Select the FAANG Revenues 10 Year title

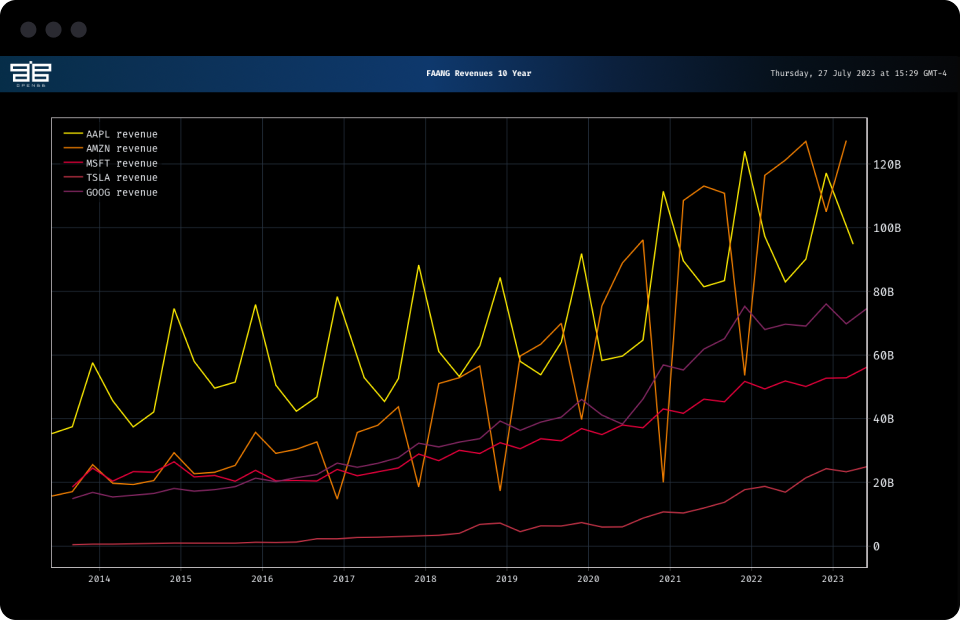tap(478, 73)
